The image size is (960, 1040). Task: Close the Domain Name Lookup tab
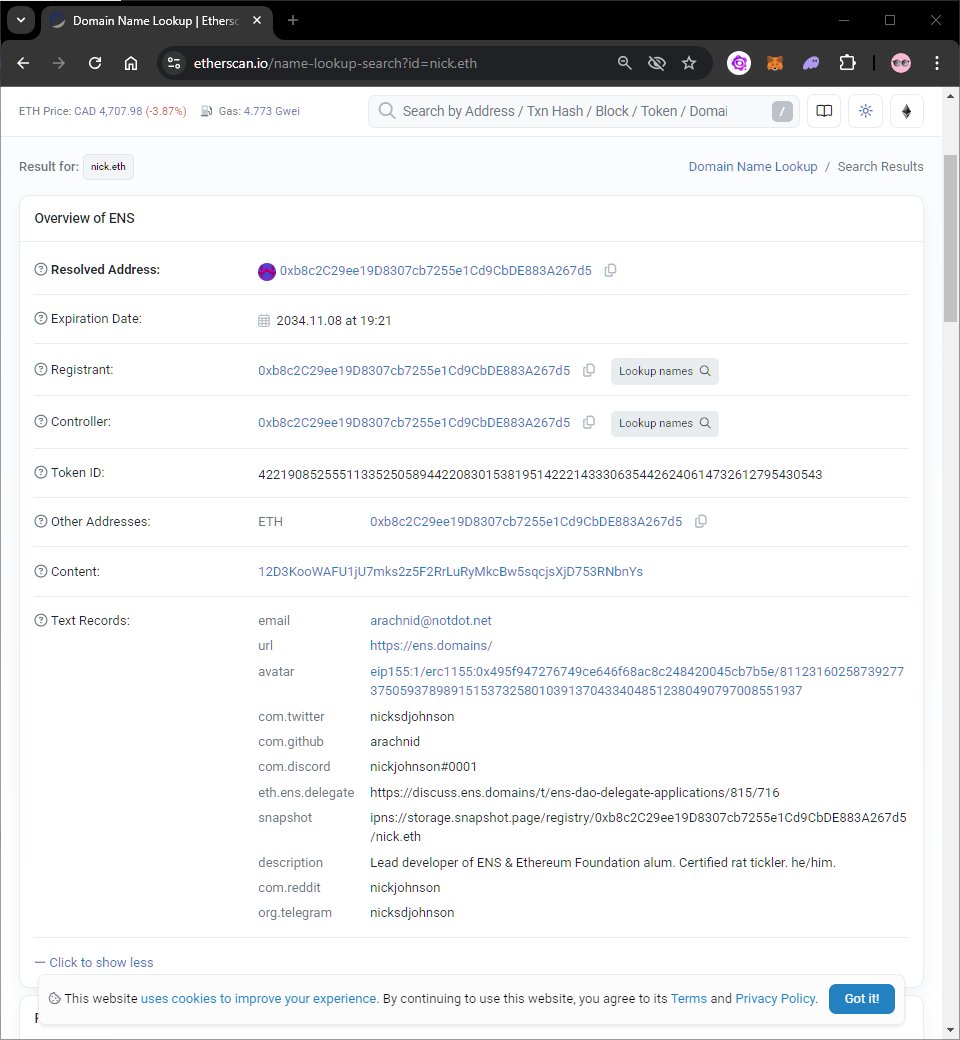[x=257, y=21]
